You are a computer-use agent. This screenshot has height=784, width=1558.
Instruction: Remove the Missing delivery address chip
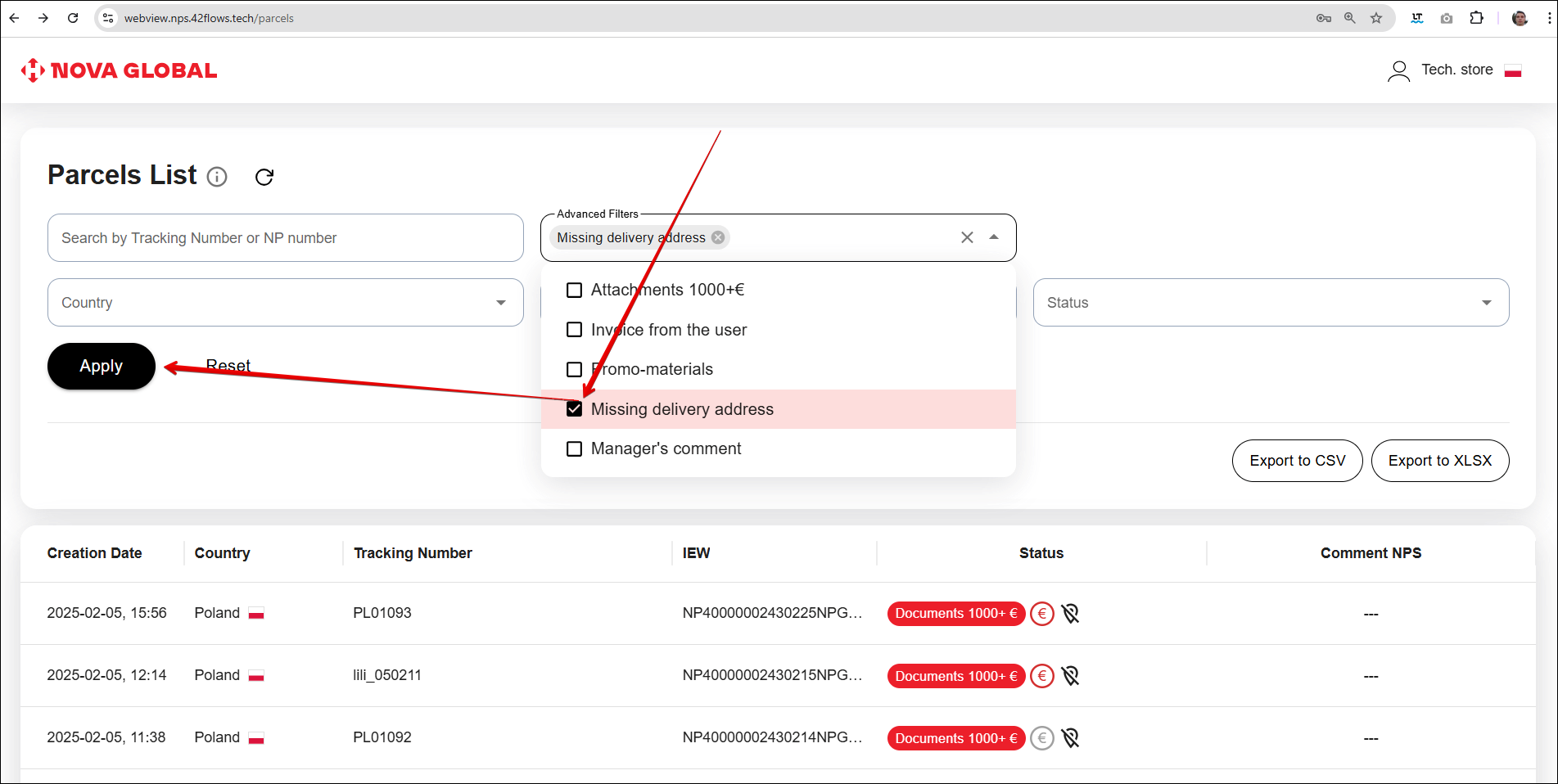(x=718, y=237)
